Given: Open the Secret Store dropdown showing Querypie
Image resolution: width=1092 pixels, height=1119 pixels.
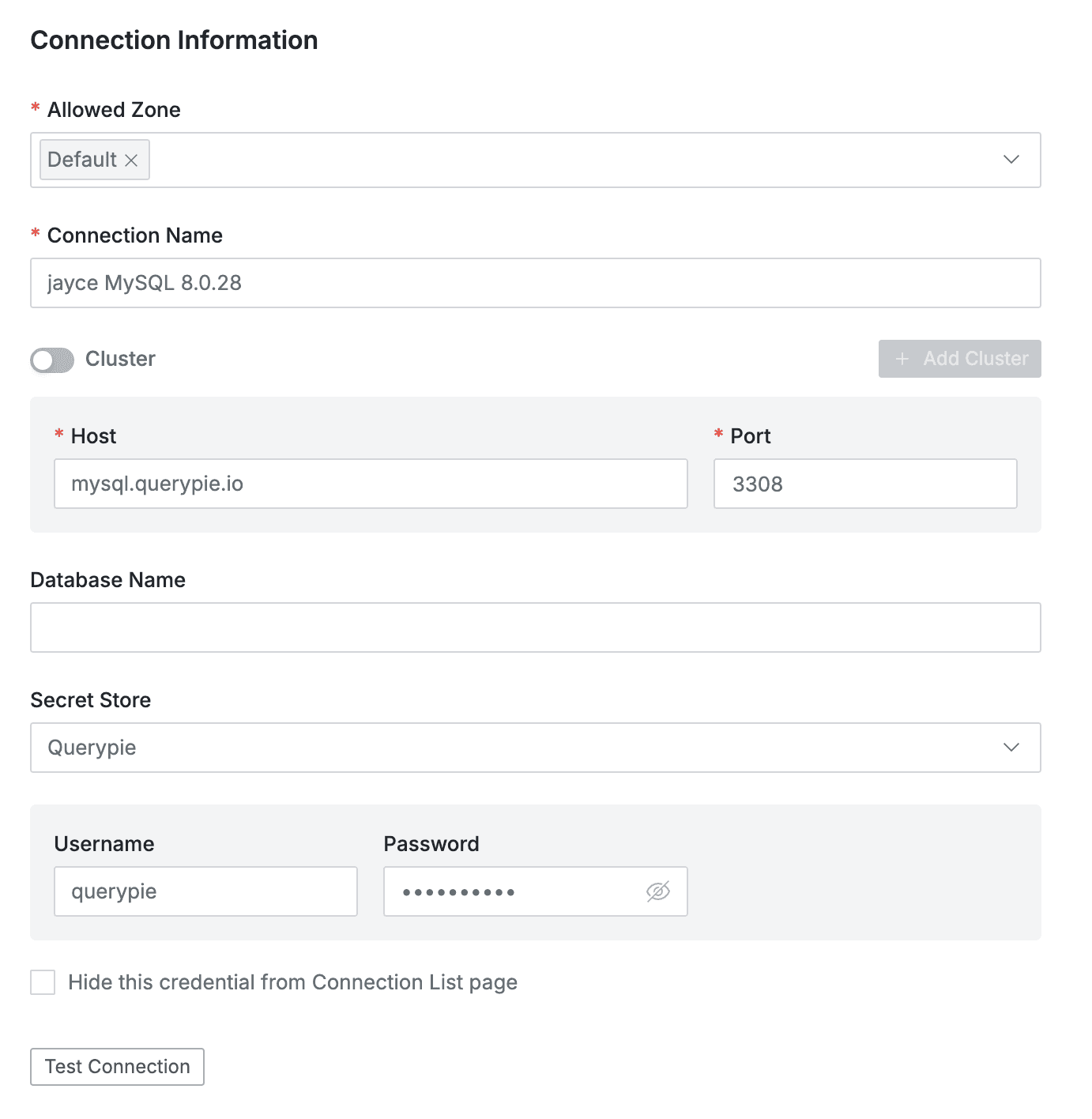Looking at the screenshot, I should [x=535, y=747].
